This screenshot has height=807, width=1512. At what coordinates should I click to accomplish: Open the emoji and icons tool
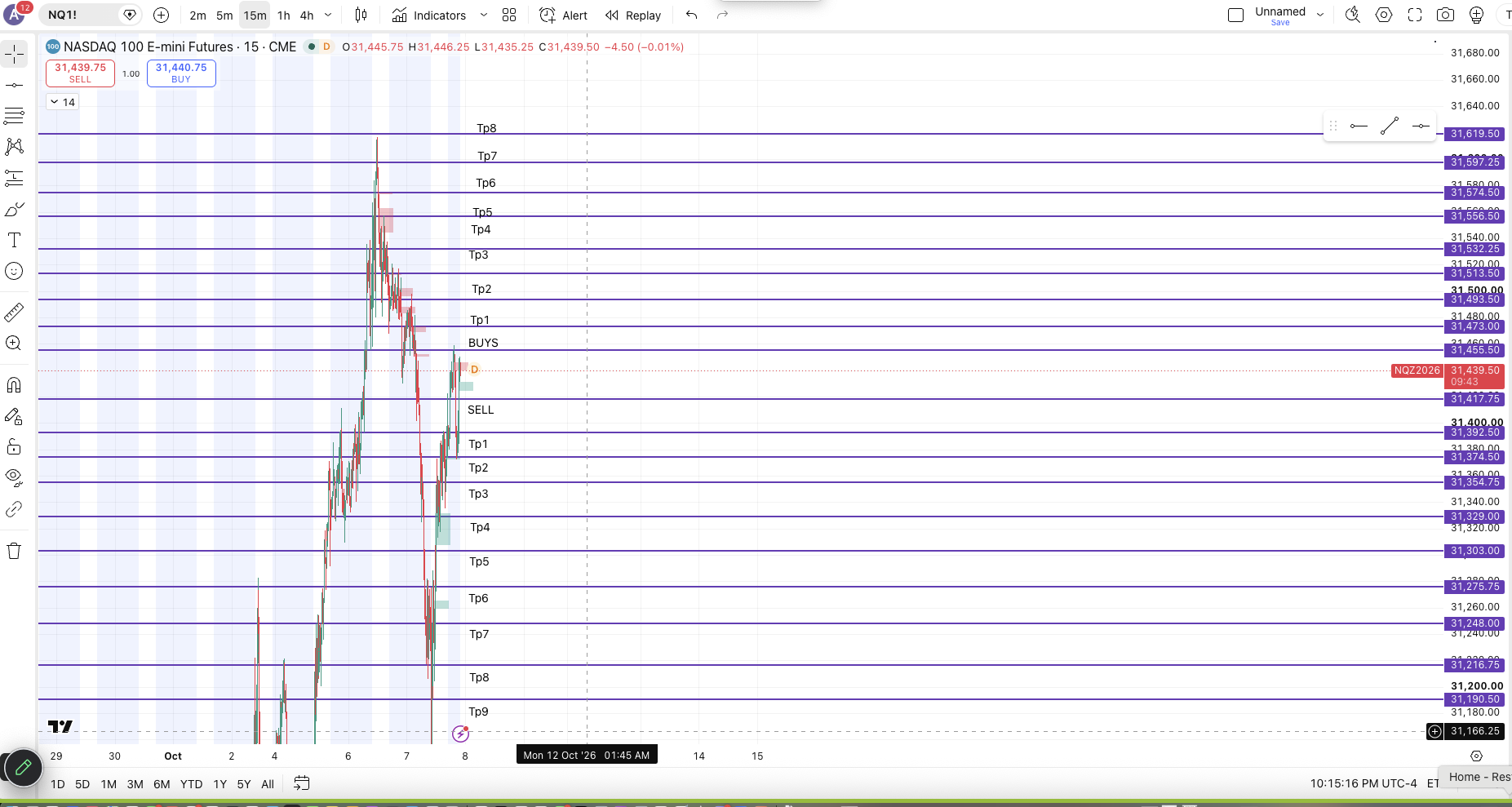click(14, 271)
